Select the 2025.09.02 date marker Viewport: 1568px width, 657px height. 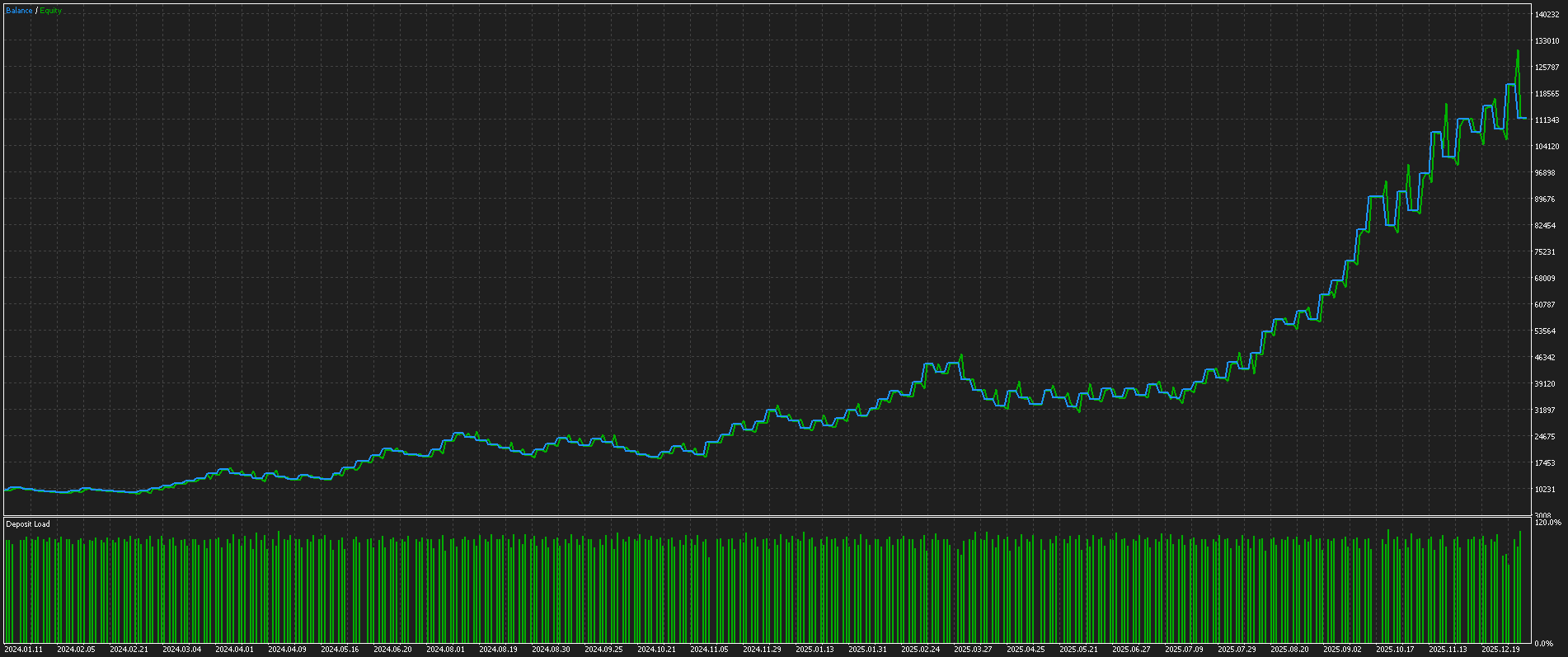point(1342,650)
